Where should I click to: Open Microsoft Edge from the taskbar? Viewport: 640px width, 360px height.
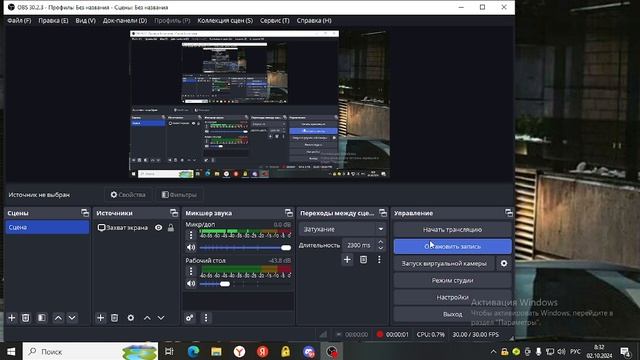(193, 351)
